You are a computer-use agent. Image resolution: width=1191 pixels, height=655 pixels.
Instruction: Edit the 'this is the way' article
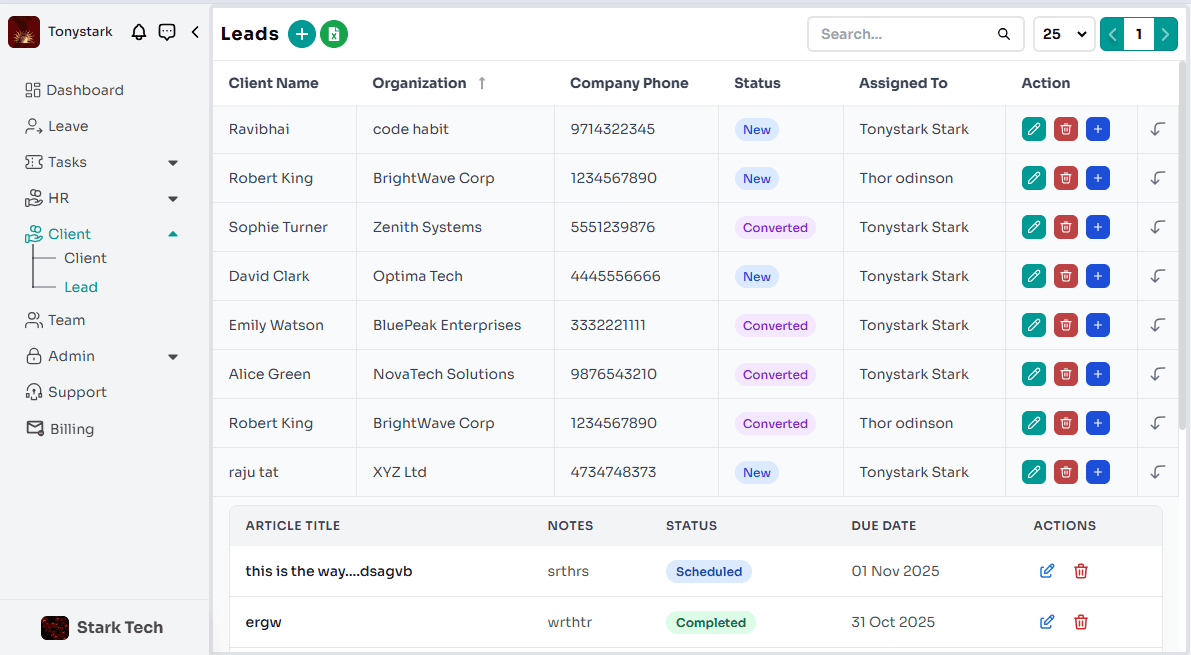coord(1047,571)
